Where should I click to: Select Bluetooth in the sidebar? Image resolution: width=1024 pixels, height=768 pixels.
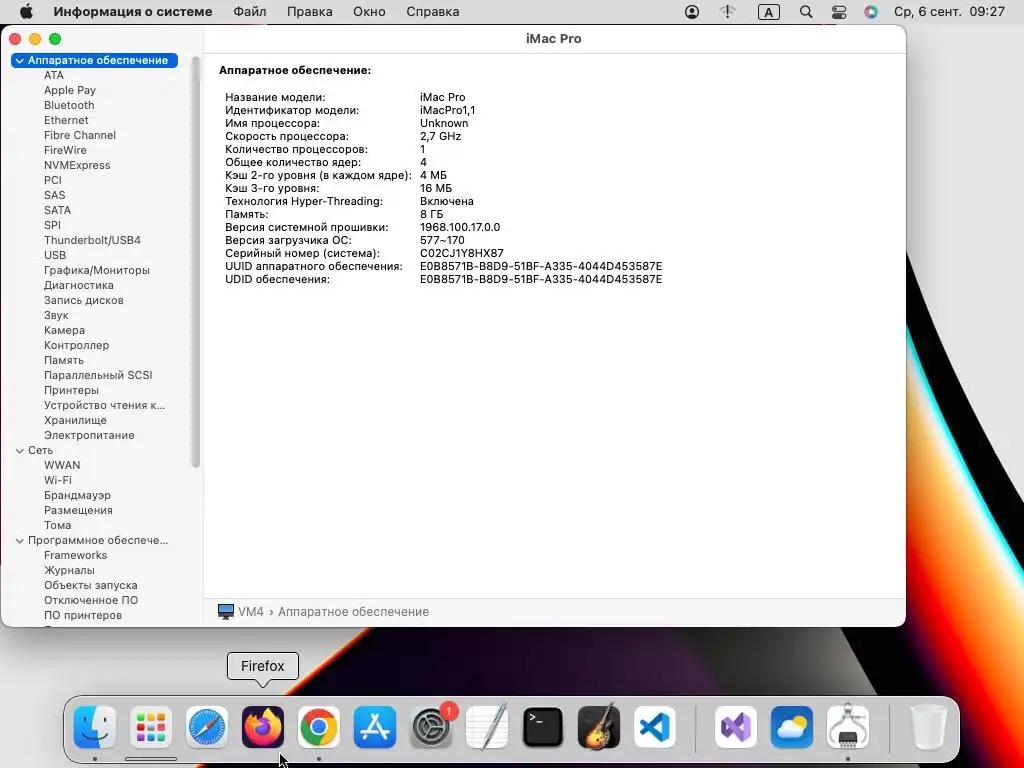[69, 105]
